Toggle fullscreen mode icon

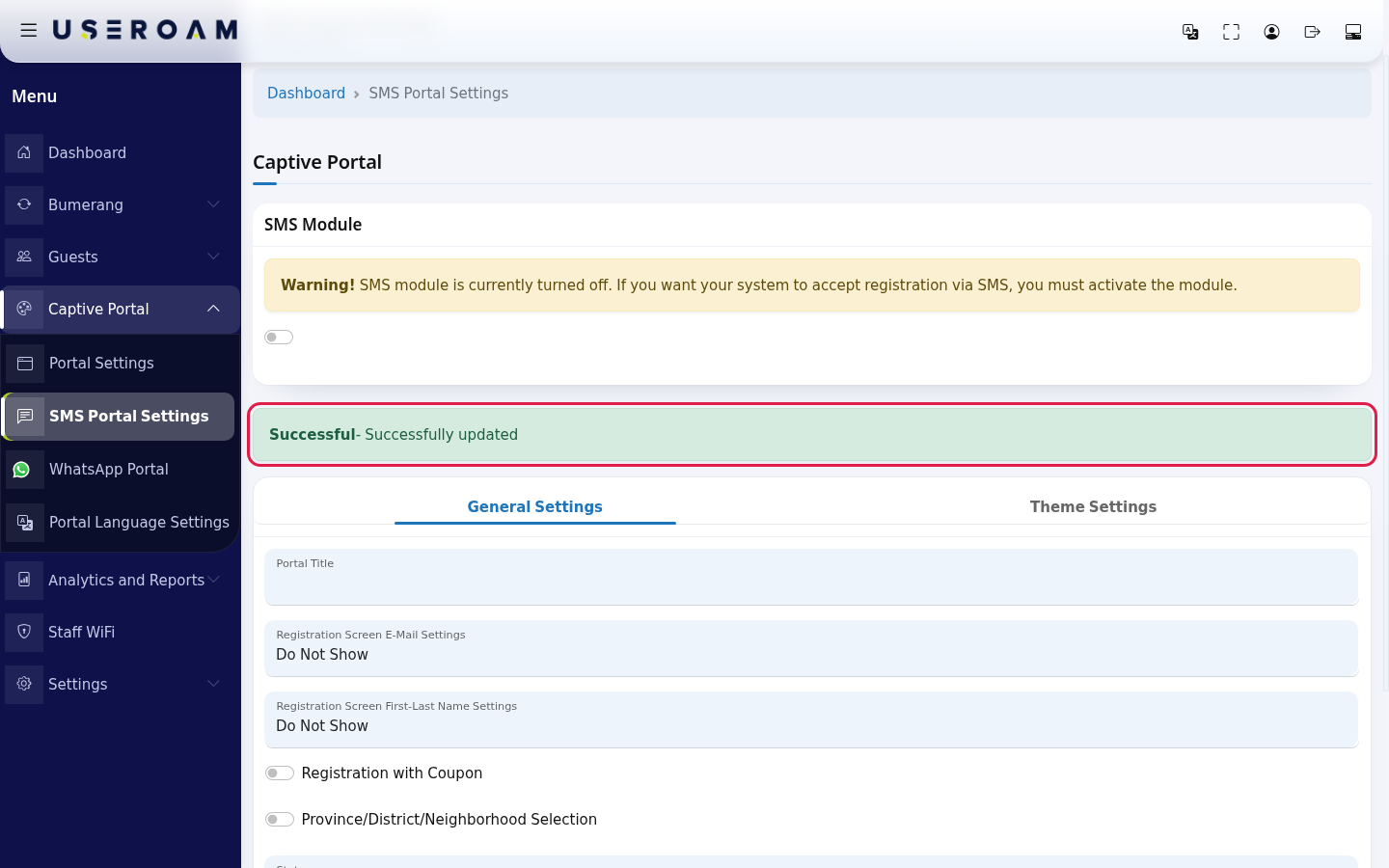(x=1231, y=32)
